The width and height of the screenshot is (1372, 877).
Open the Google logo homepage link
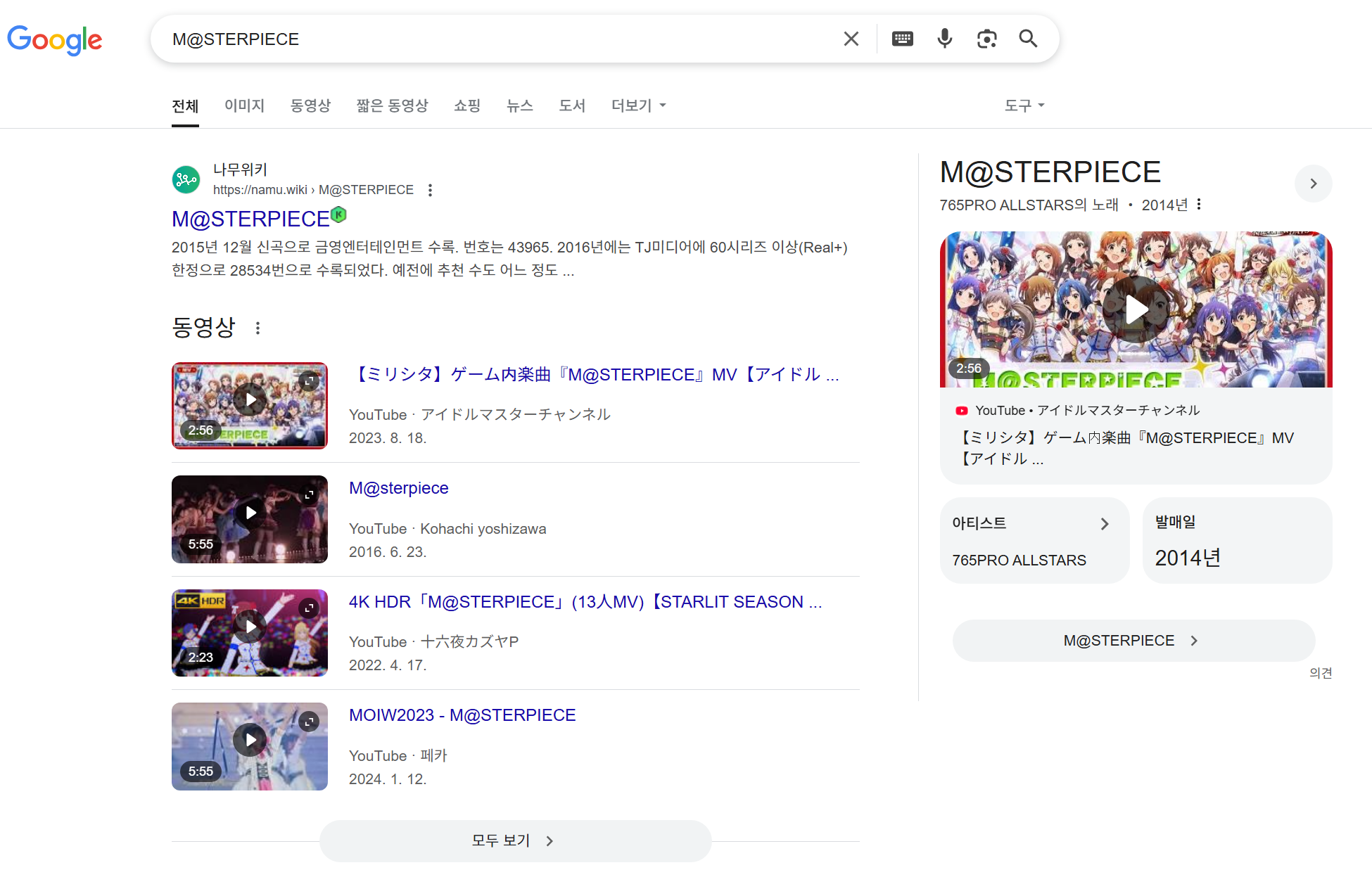coord(55,40)
